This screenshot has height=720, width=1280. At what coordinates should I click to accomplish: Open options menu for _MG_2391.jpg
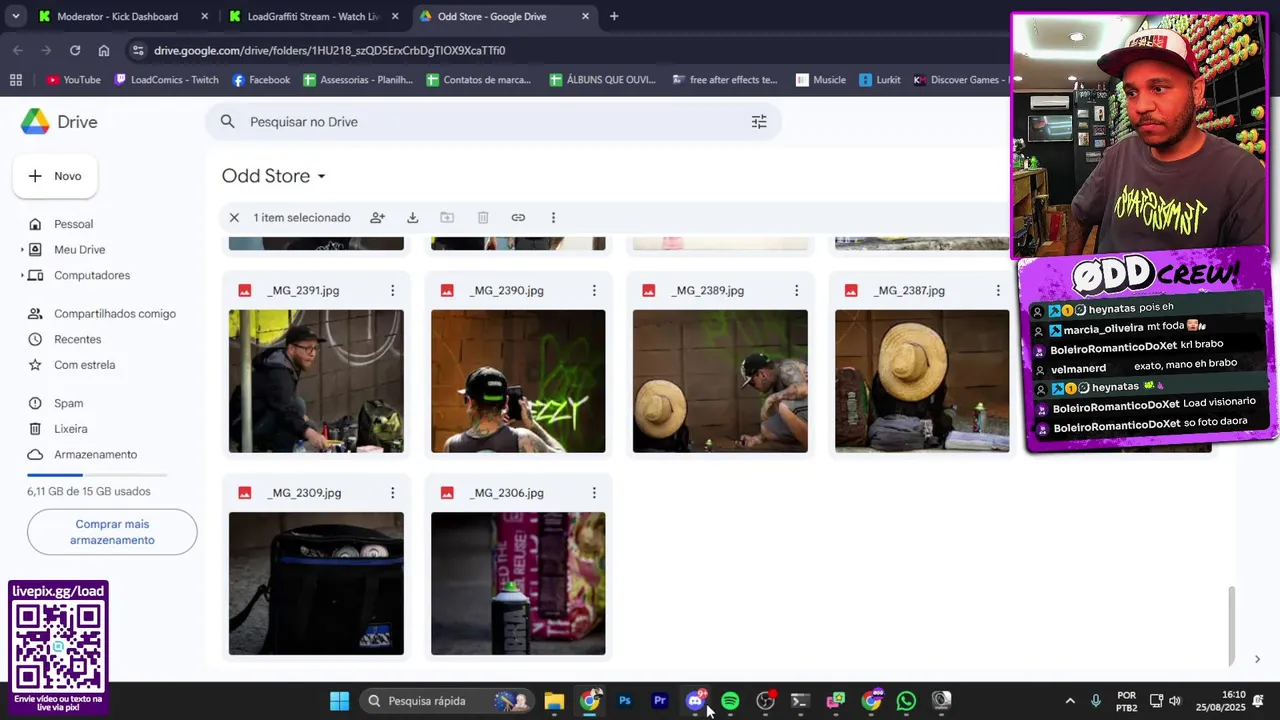[x=392, y=290]
